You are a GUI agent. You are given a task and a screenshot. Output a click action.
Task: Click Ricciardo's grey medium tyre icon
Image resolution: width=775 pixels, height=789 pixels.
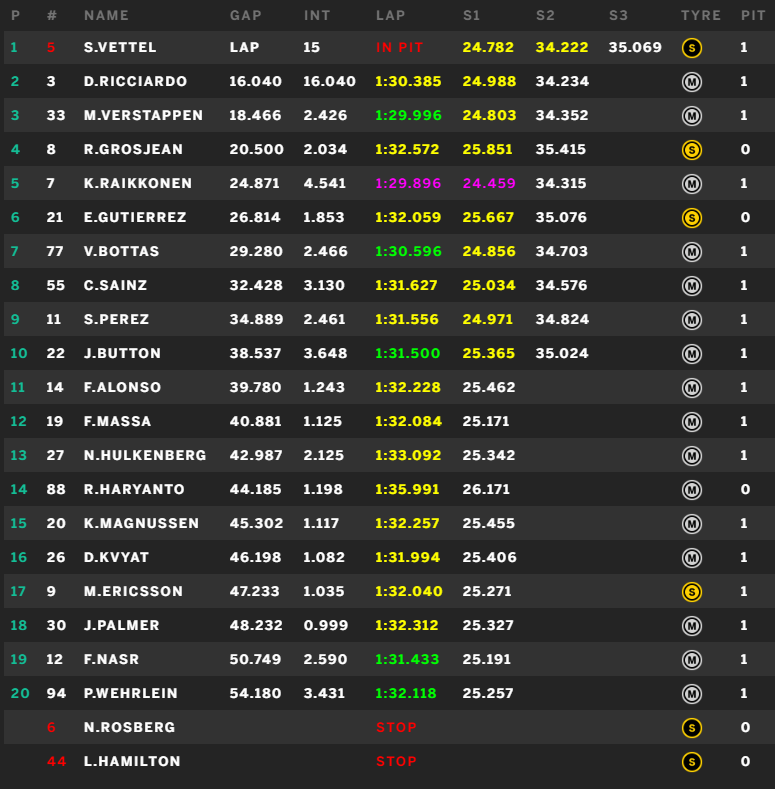click(x=691, y=82)
